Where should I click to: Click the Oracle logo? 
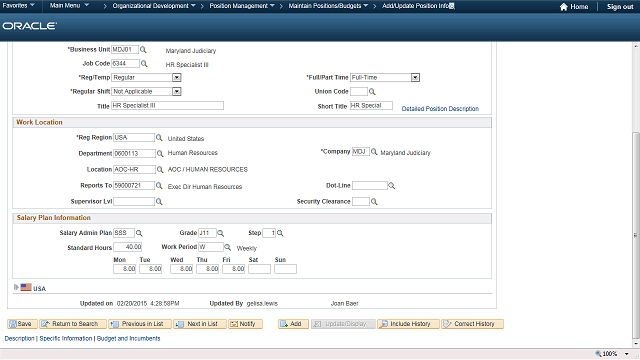[x=29, y=26]
